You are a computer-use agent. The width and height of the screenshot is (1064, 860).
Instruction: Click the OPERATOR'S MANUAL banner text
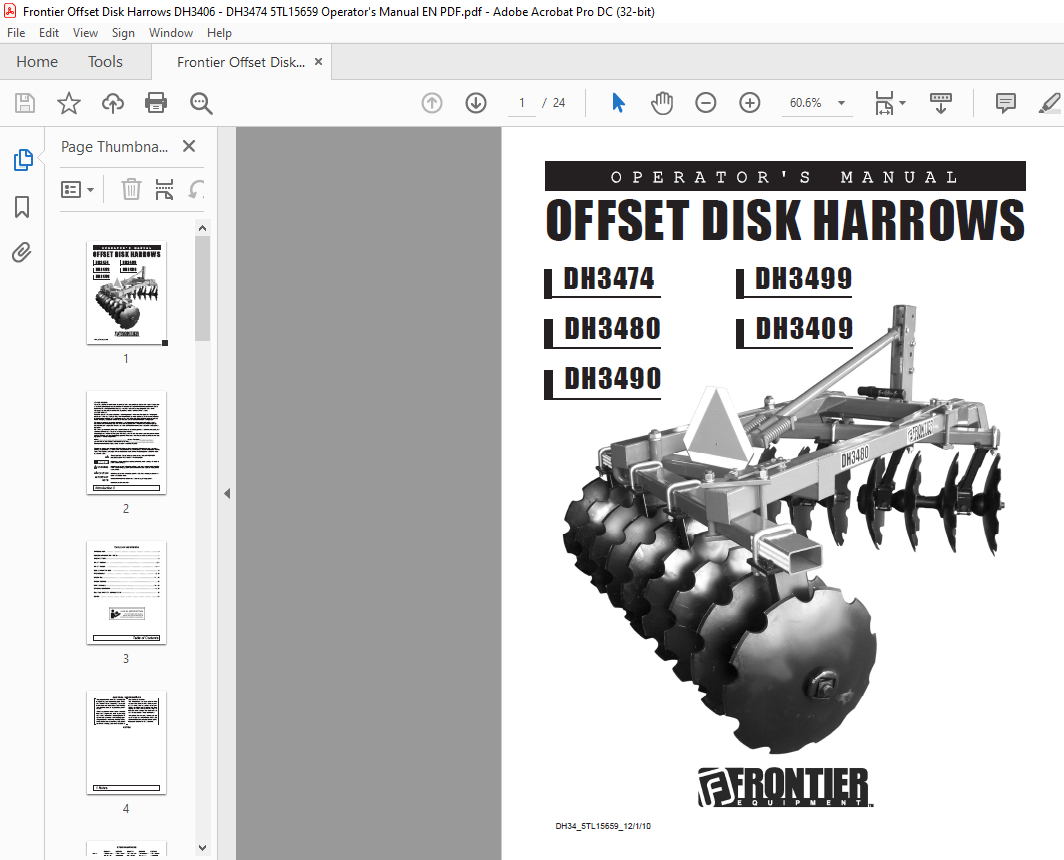(x=785, y=176)
